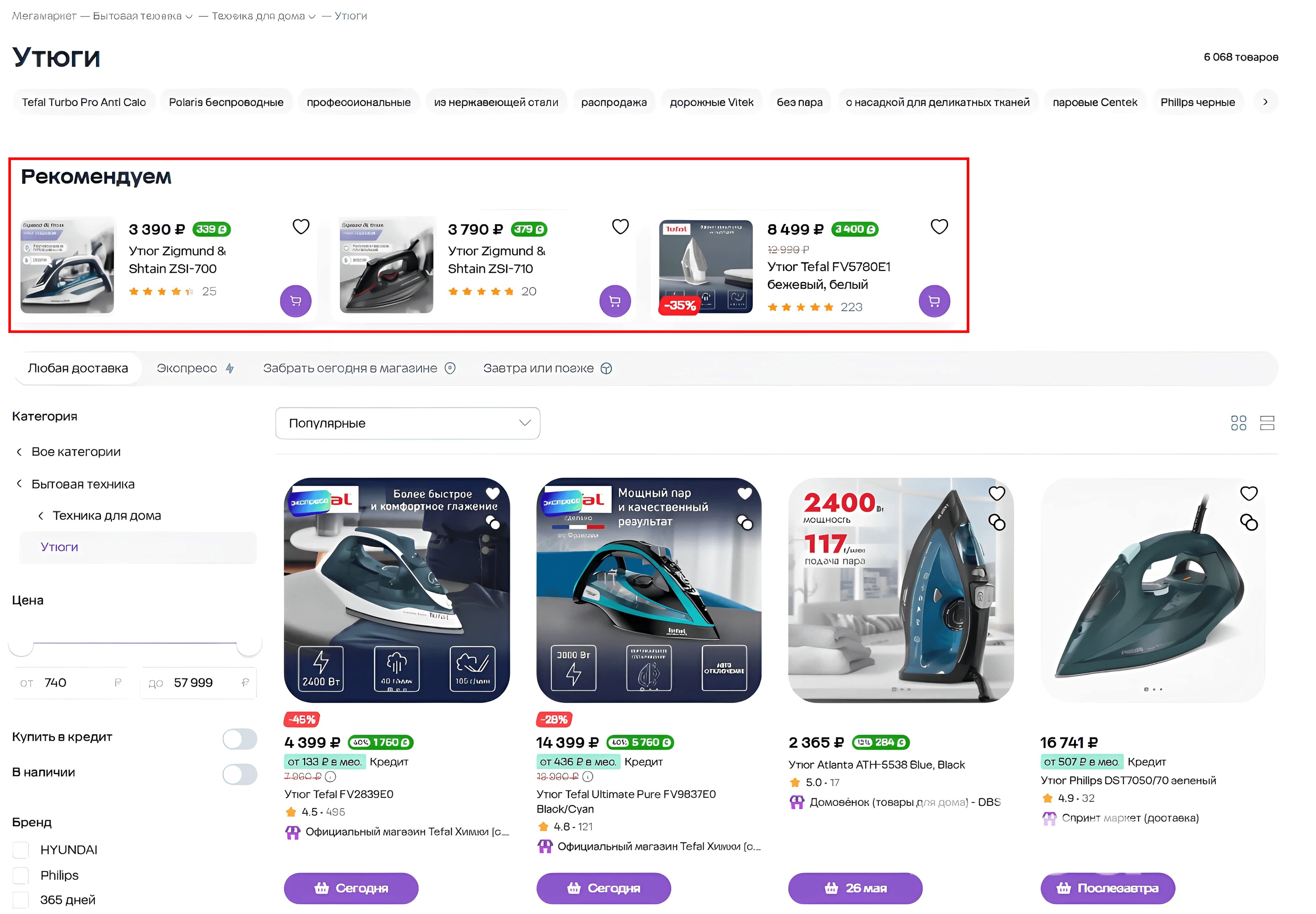Focus the minimum price field 740

[x=71, y=683]
